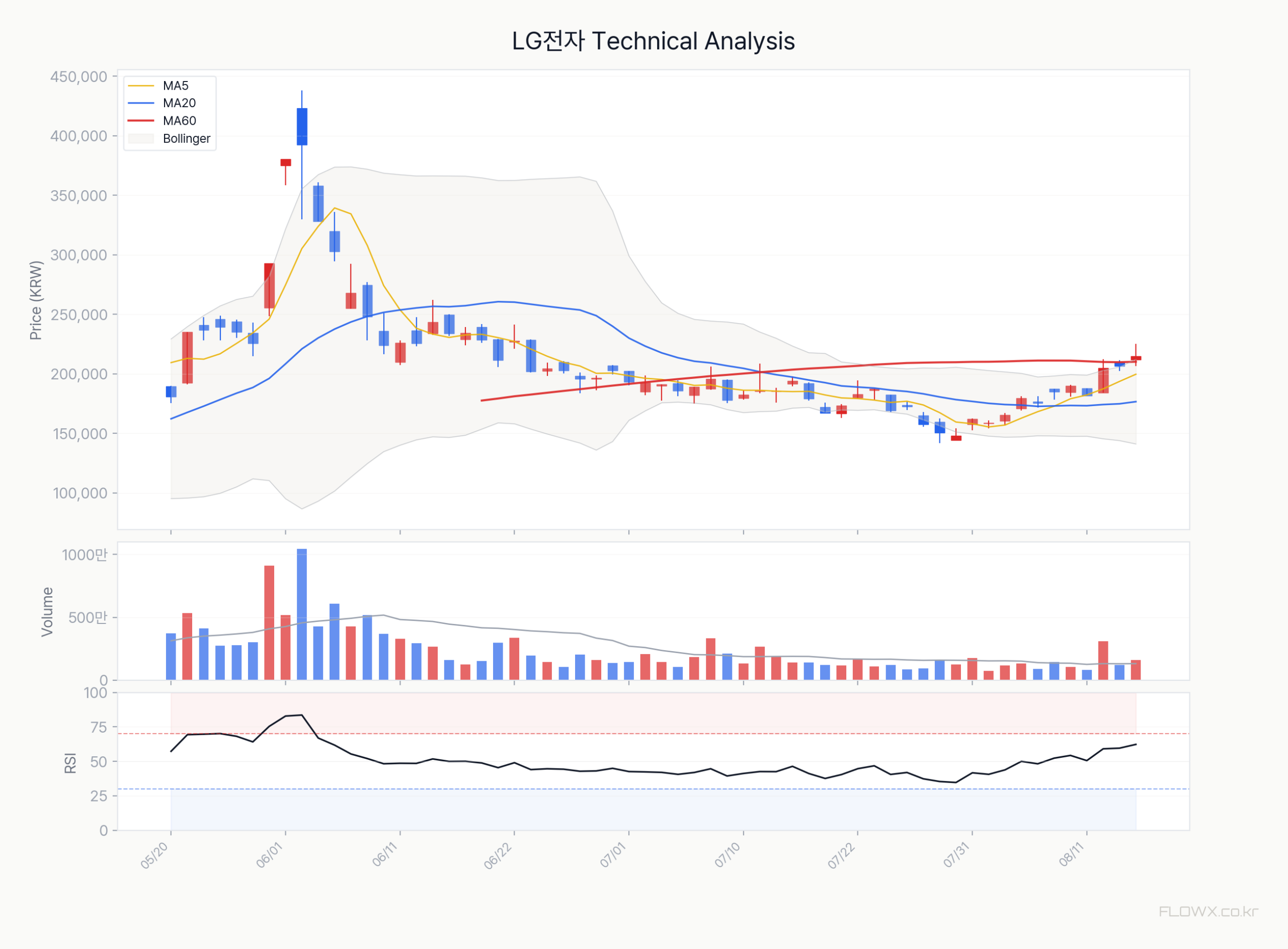This screenshot has width=1288, height=949.
Task: Click the 150,000 price tick label
Action: tap(80, 434)
